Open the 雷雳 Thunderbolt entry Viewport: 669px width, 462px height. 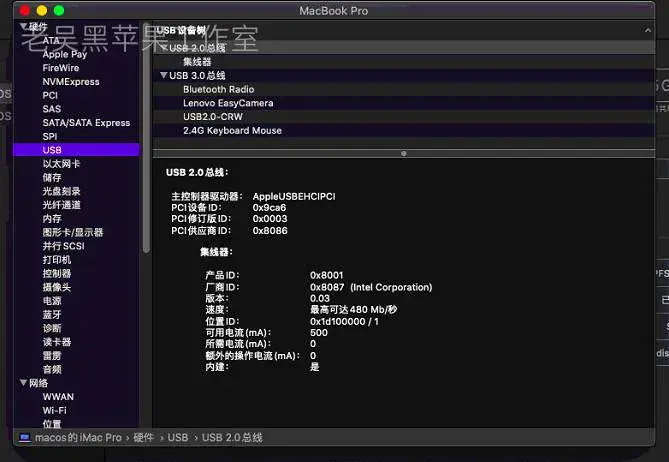point(52,355)
